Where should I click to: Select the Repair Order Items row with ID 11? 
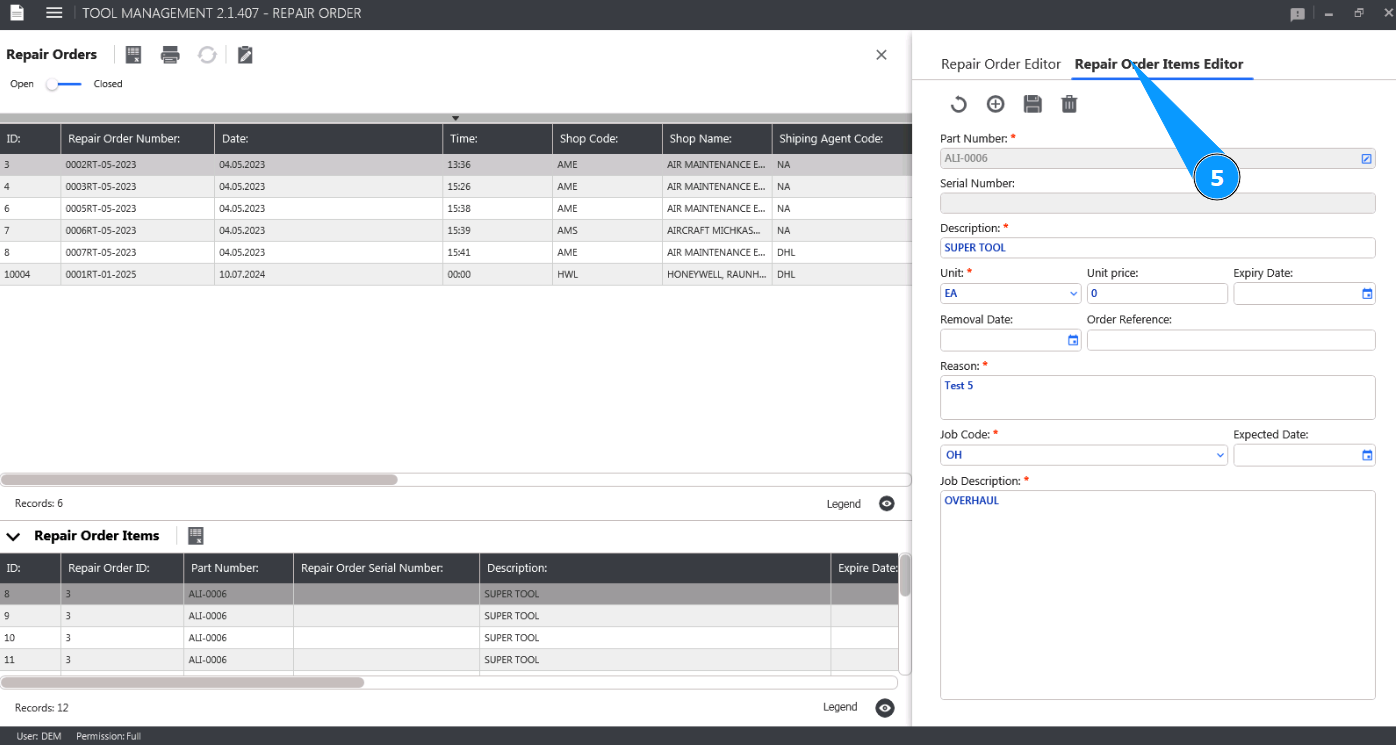pos(449,660)
